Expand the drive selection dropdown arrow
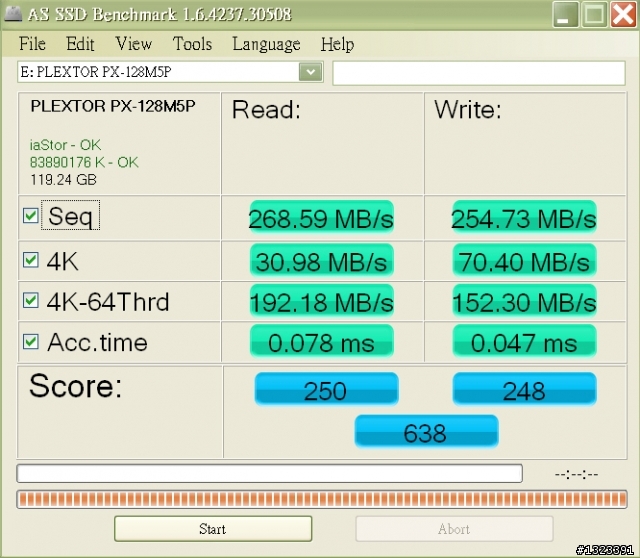Screen dimensions: 640x558 pyautogui.click(x=311, y=72)
